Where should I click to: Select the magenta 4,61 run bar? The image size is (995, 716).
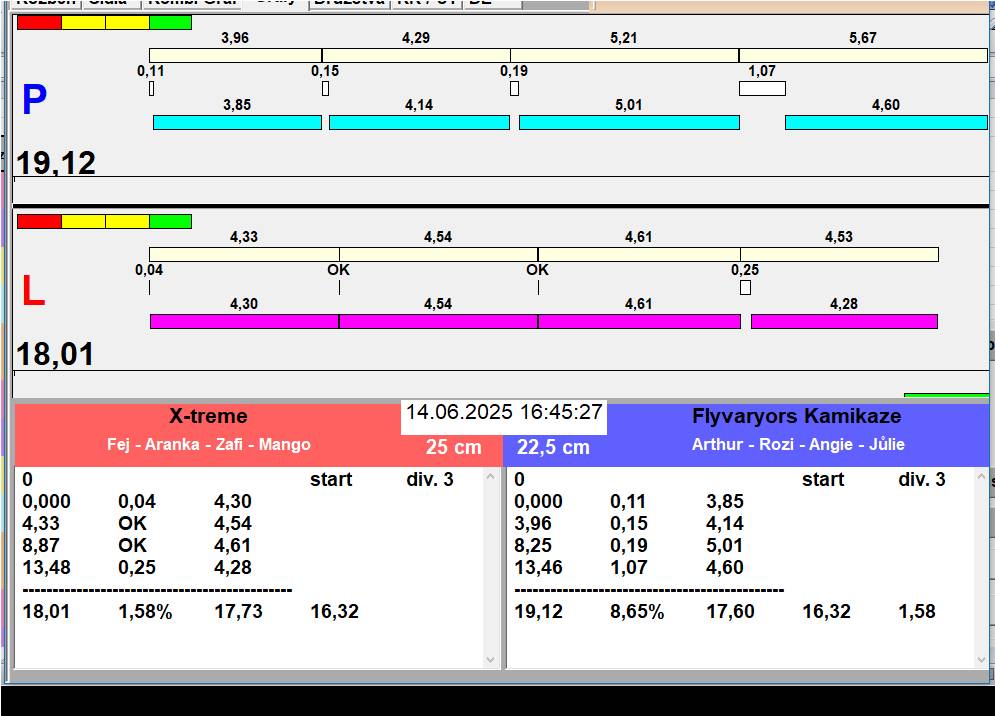tap(639, 321)
